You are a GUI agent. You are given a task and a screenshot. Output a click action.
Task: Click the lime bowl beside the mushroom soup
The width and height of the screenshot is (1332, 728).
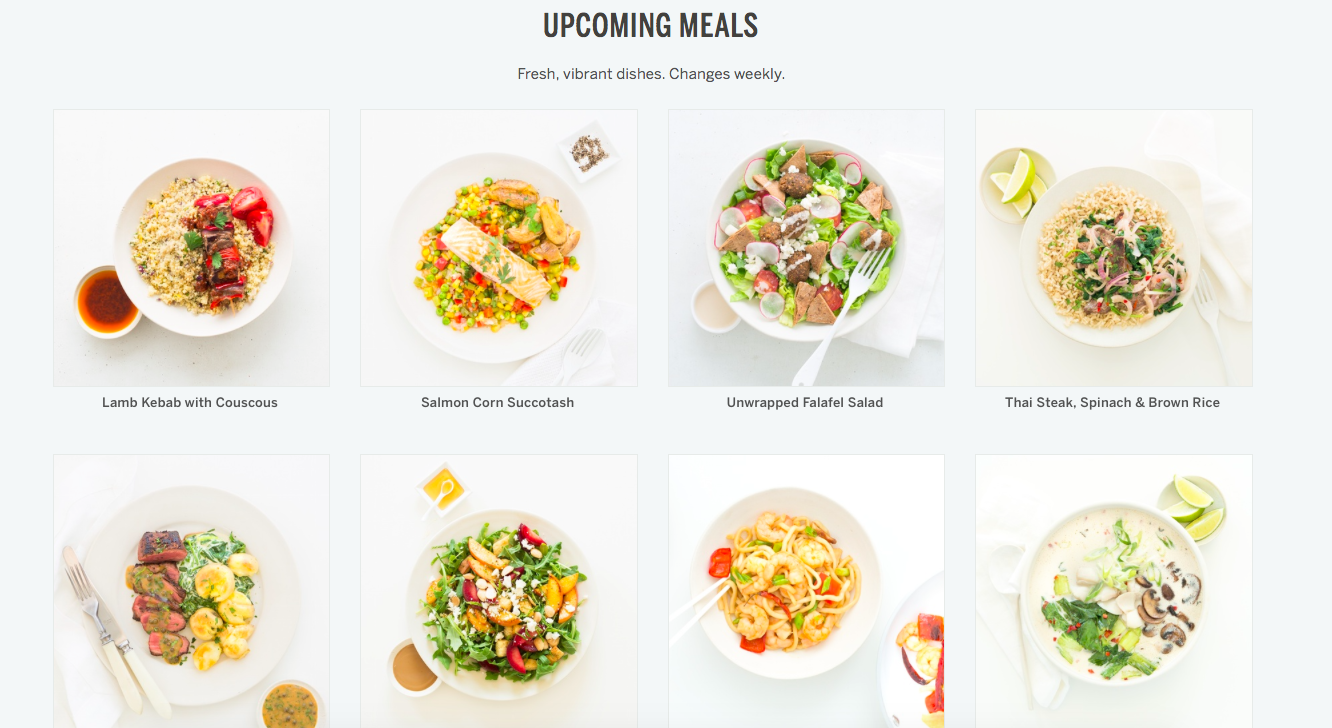[x=1193, y=506]
